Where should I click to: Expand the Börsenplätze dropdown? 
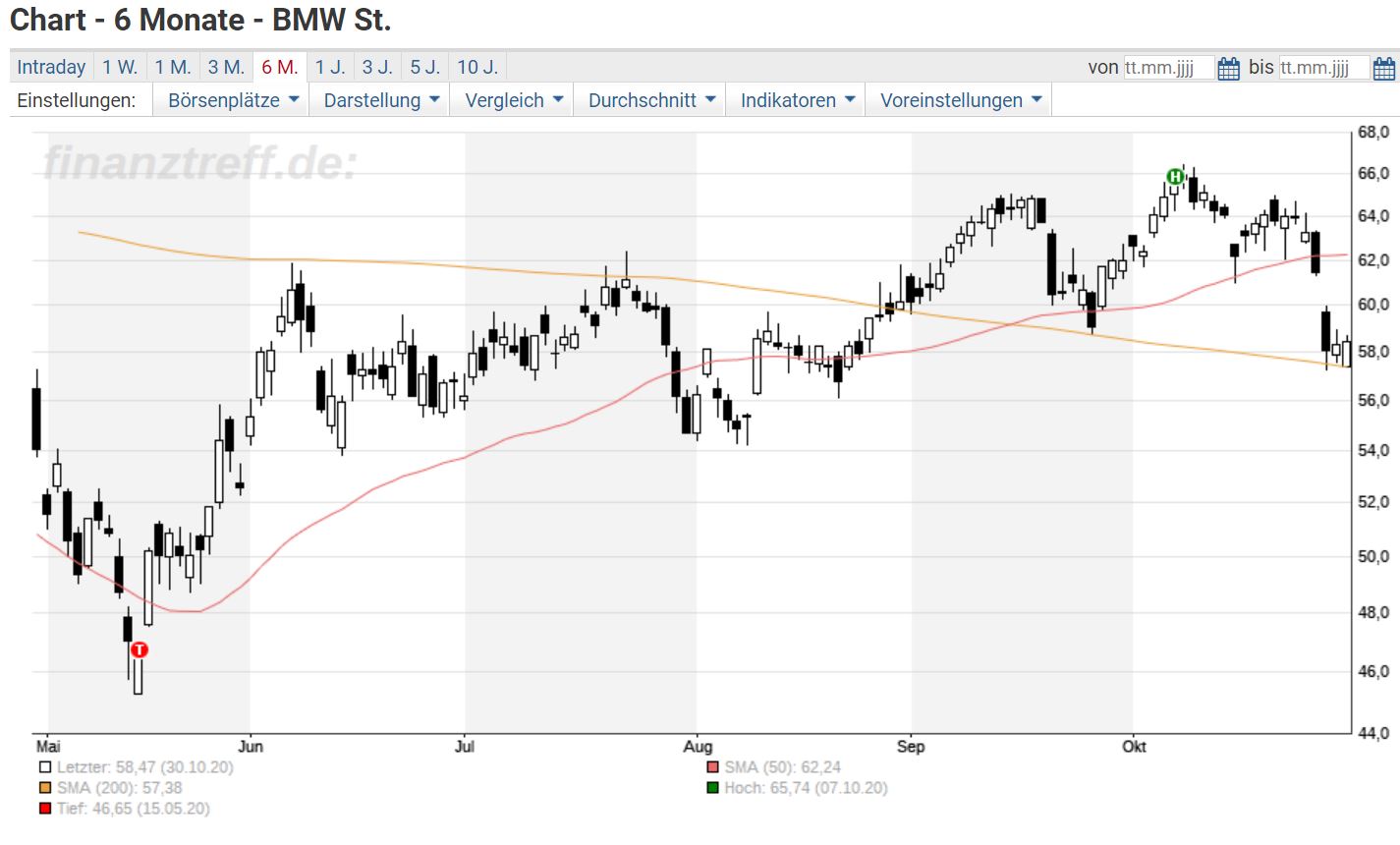[232, 100]
